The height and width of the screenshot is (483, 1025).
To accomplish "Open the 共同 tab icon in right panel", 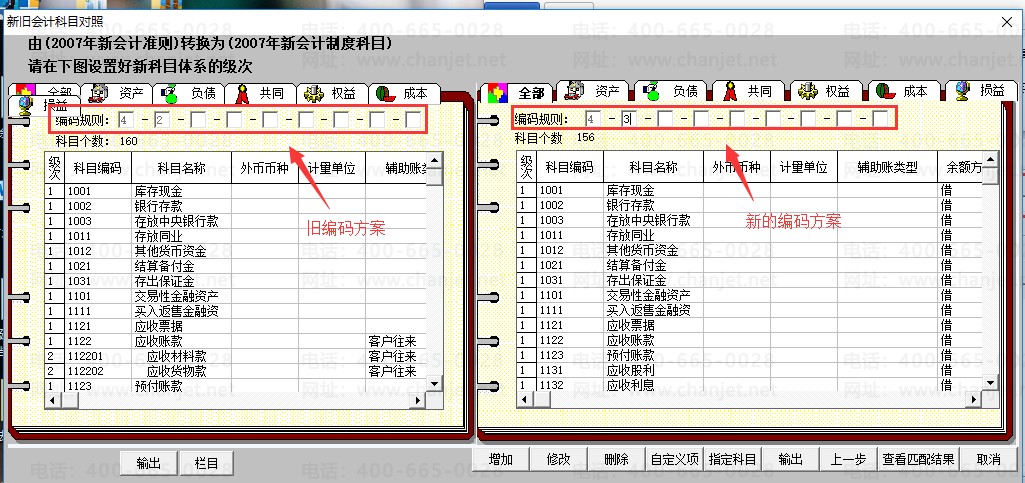I will pyautogui.click(x=730, y=92).
